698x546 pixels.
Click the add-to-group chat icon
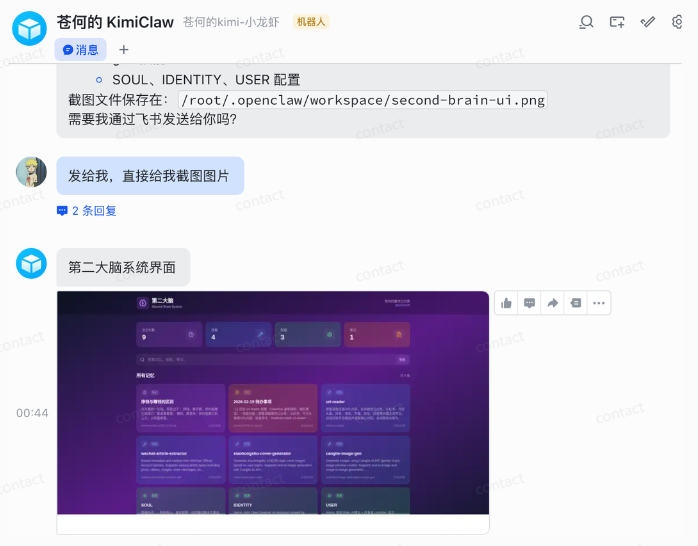pyautogui.click(x=617, y=22)
